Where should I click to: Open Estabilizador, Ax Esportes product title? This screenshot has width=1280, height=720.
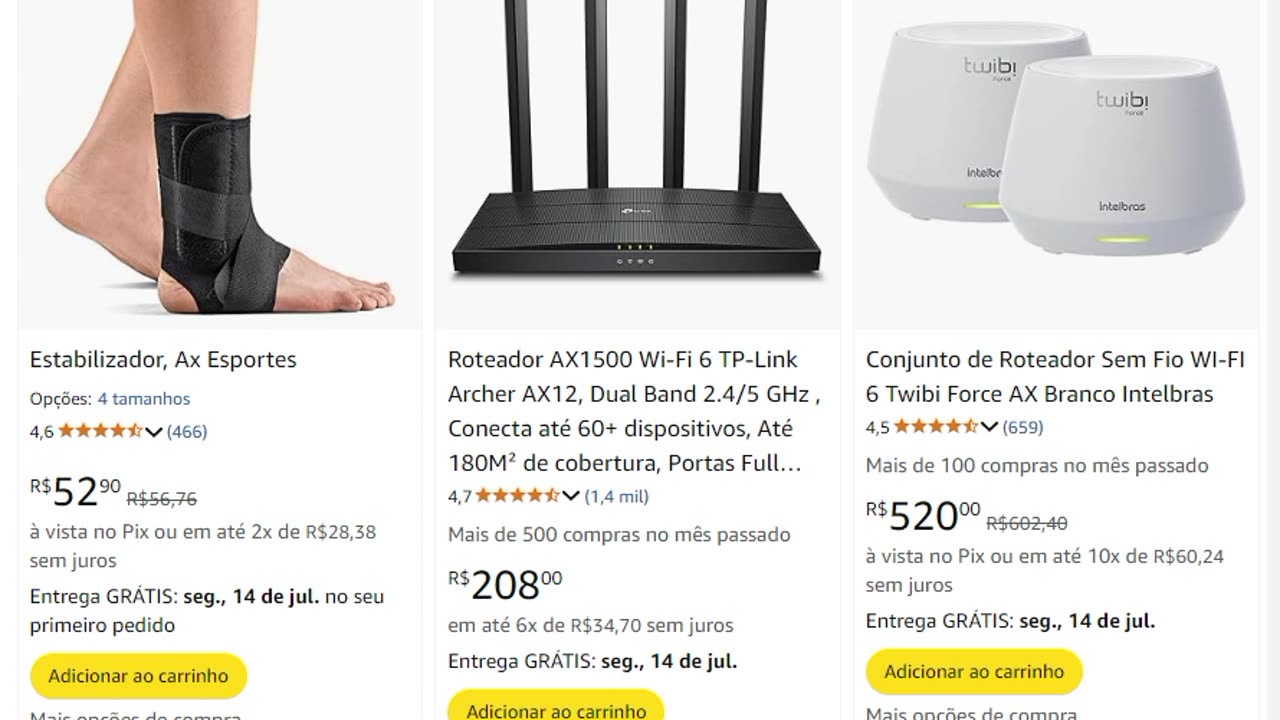click(x=163, y=360)
